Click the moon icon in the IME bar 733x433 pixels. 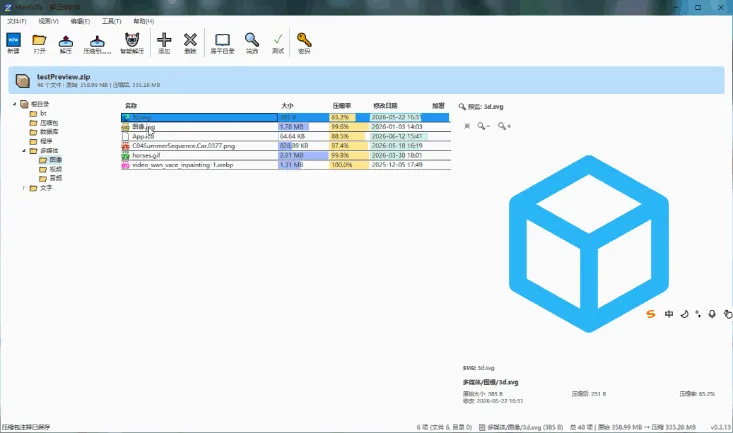tap(684, 314)
